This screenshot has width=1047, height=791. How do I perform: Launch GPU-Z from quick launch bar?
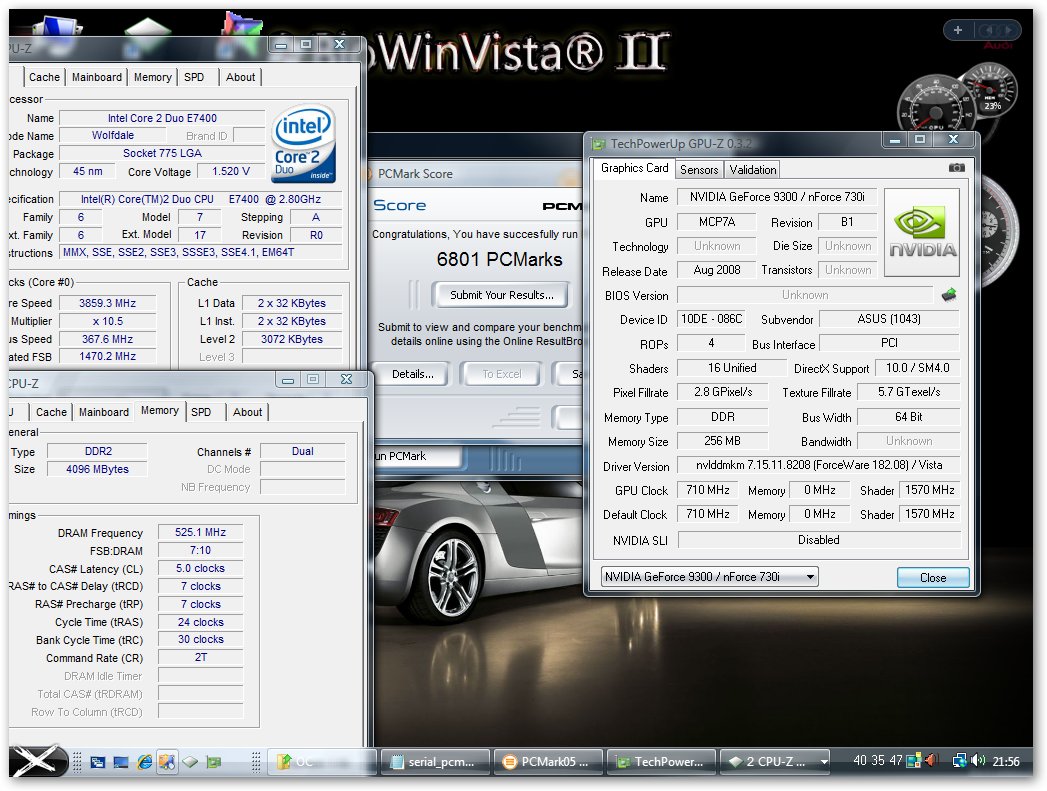pyautogui.click(x=214, y=762)
